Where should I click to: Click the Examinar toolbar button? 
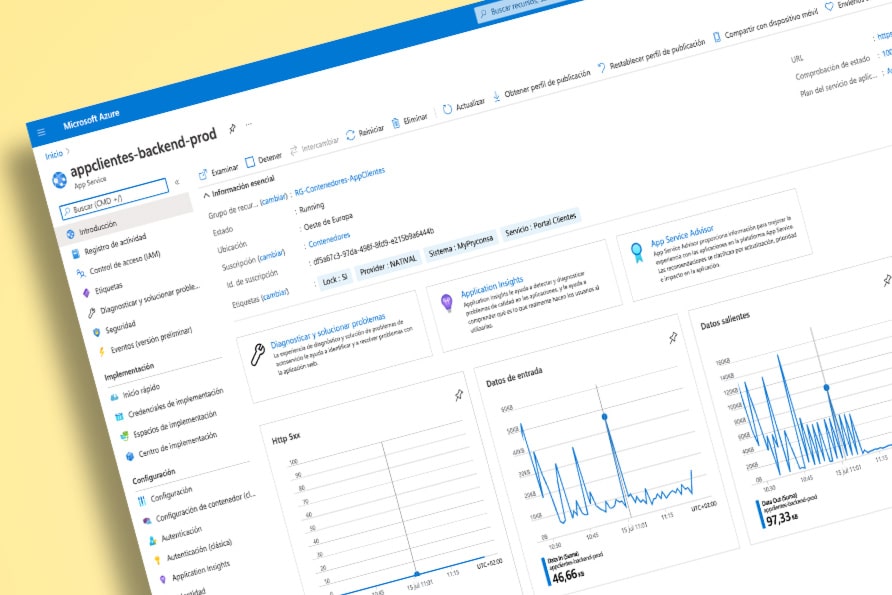(218, 171)
